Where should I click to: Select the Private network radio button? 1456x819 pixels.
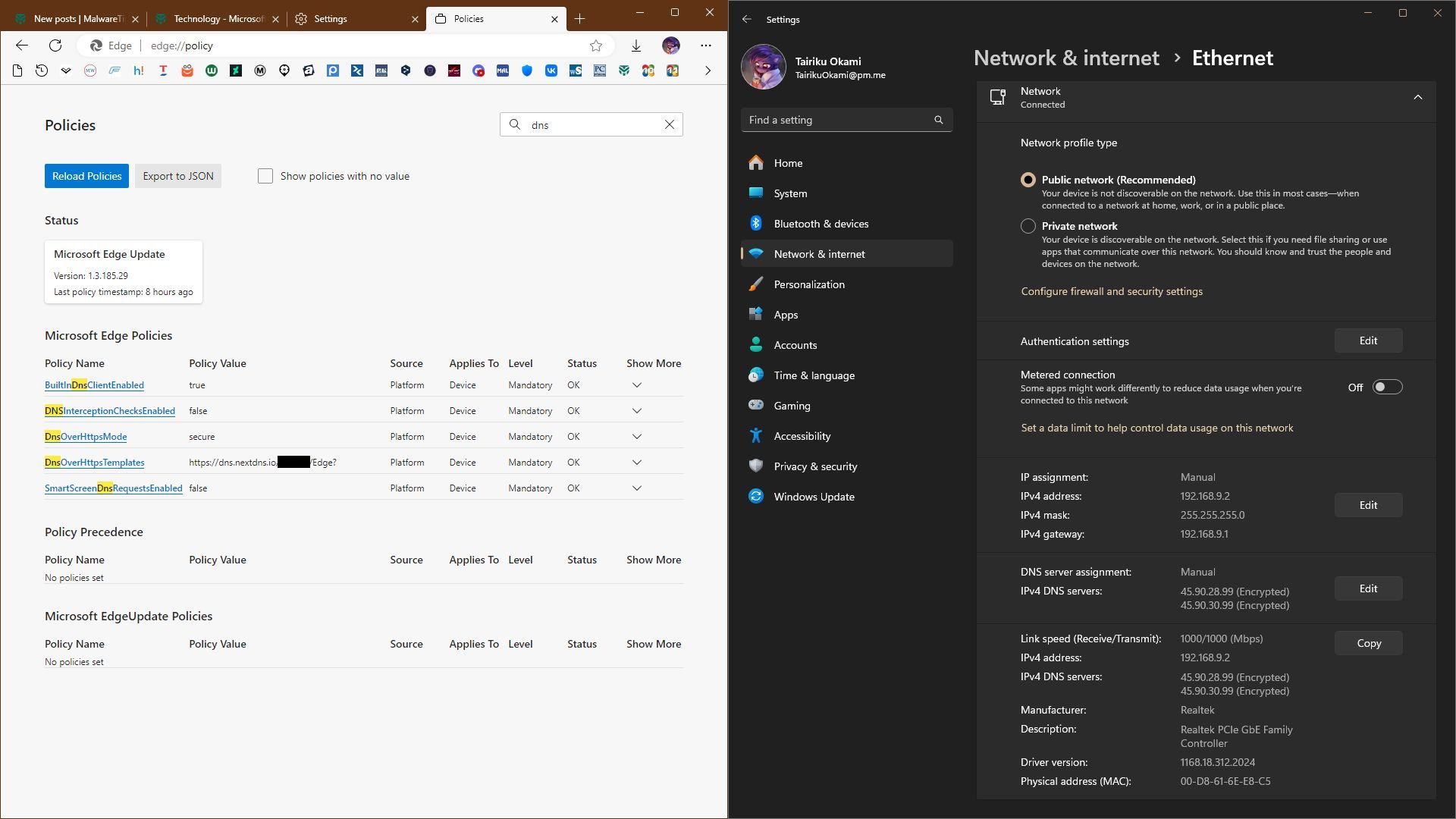pyautogui.click(x=1028, y=226)
